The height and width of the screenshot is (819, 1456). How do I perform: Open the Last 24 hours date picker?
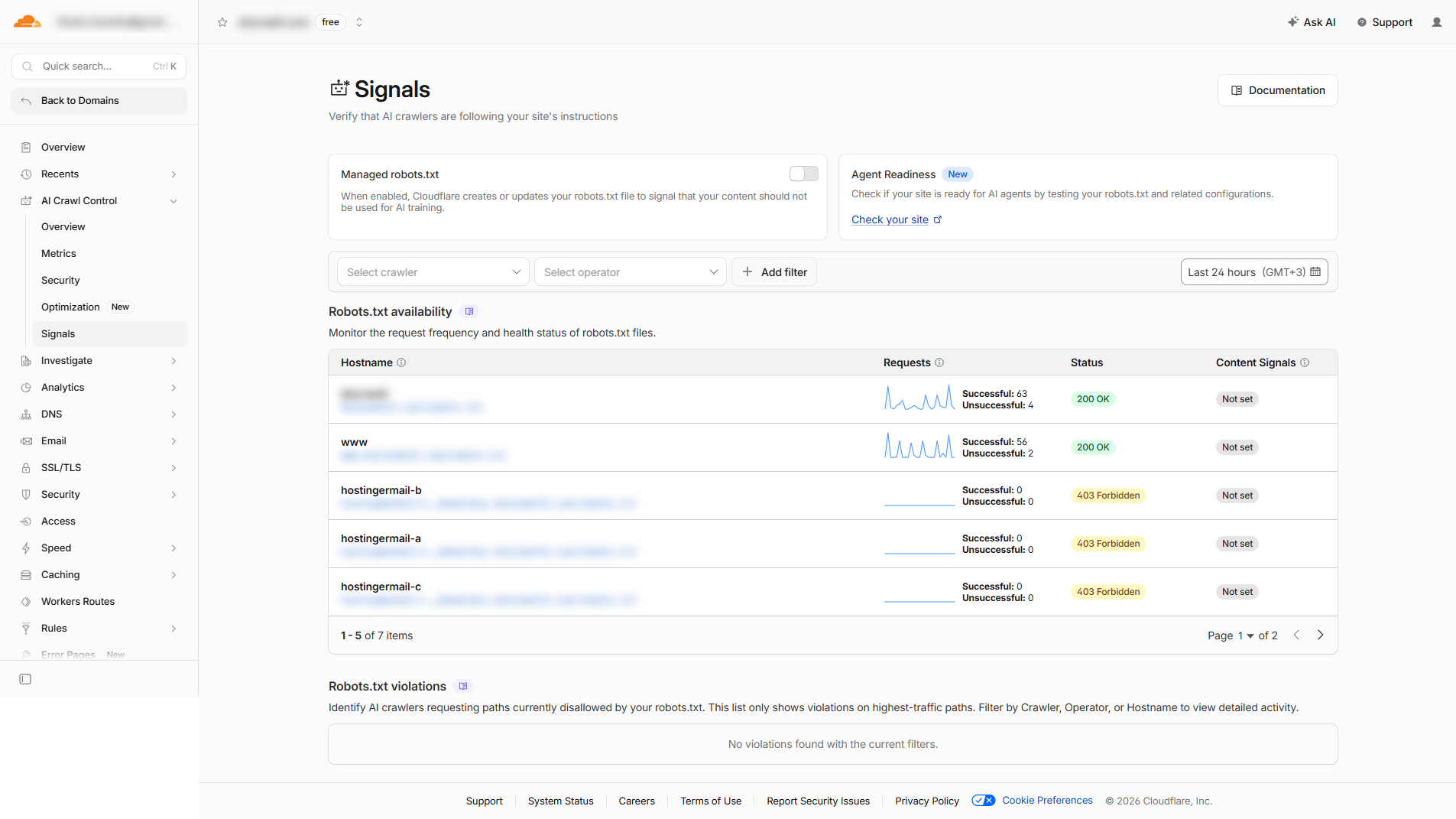[x=1253, y=272]
